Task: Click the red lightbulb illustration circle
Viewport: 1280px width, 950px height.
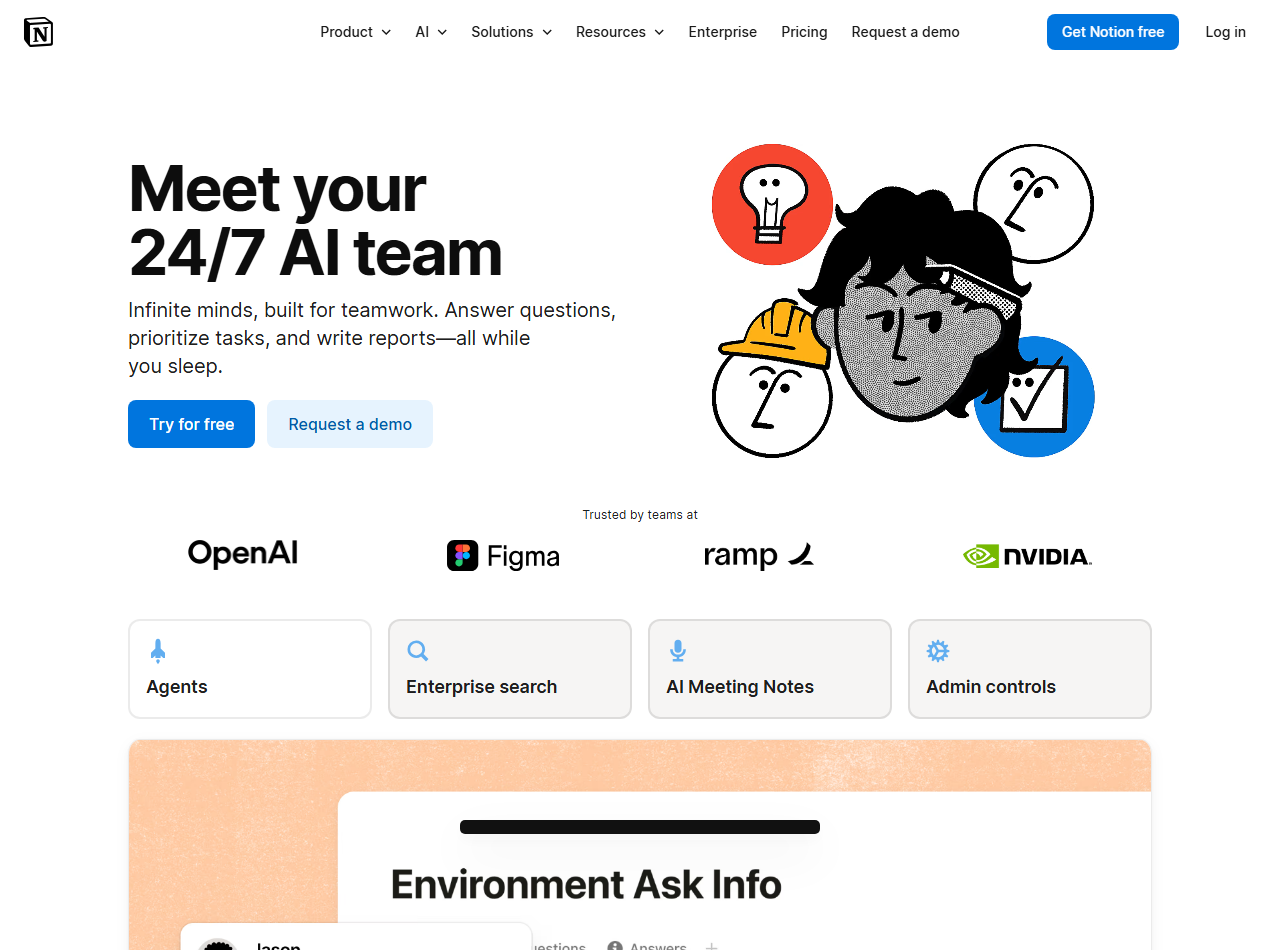Action: 772,204
